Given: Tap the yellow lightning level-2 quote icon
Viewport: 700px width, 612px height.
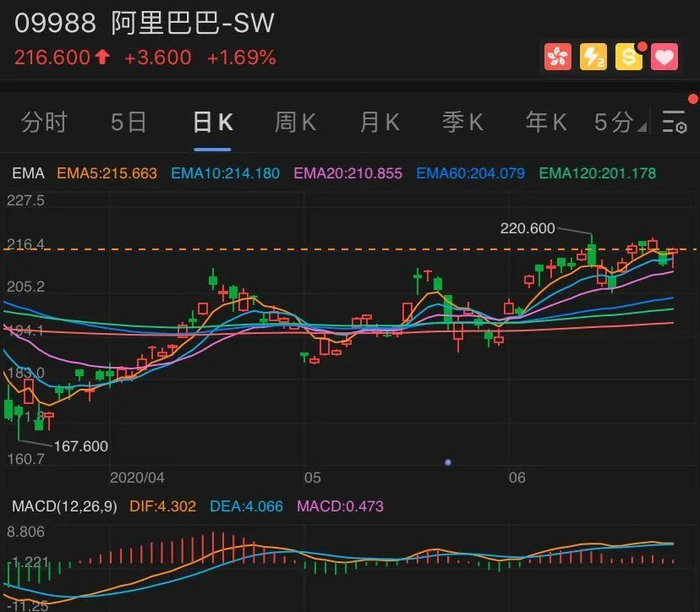Looking at the screenshot, I should [593, 57].
